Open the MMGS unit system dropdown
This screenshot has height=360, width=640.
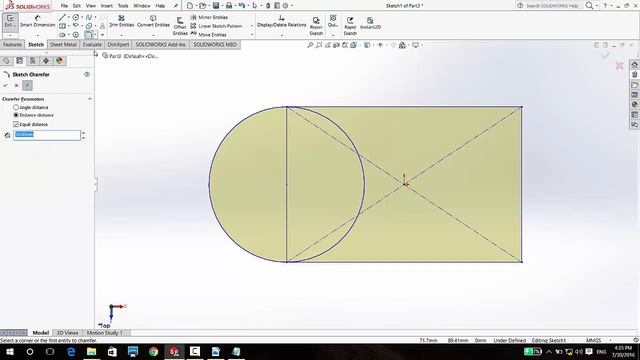[610, 340]
